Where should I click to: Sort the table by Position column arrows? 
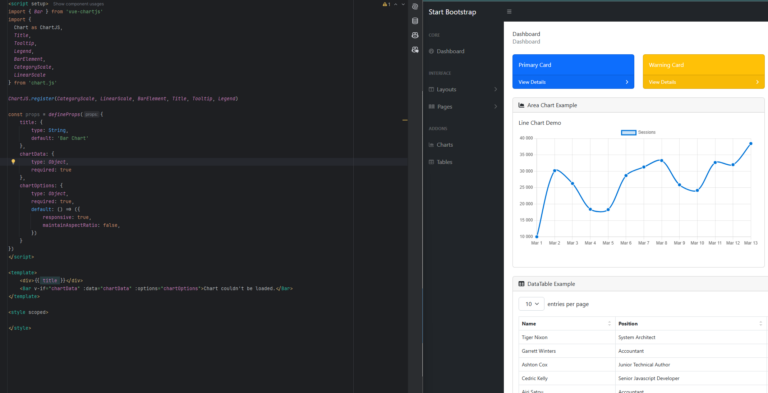[760, 323]
